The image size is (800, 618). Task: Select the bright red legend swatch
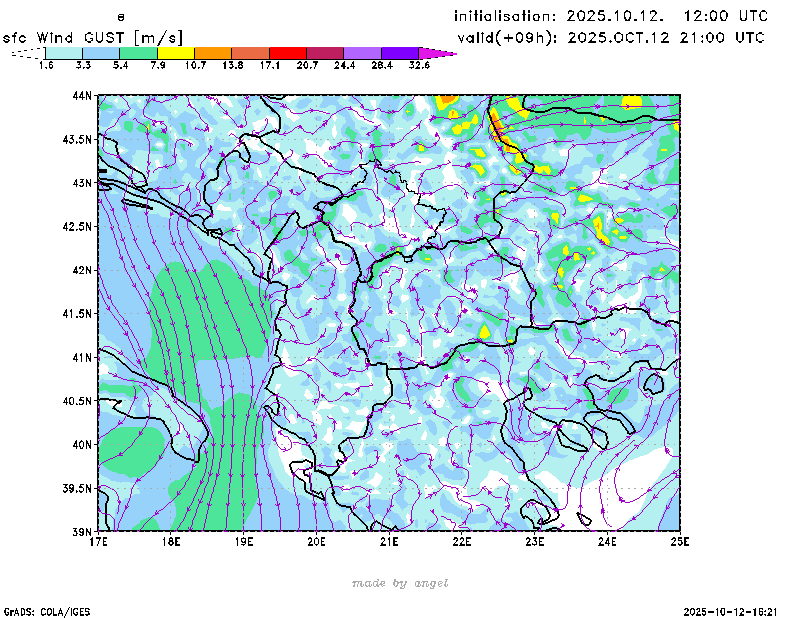coord(287,52)
